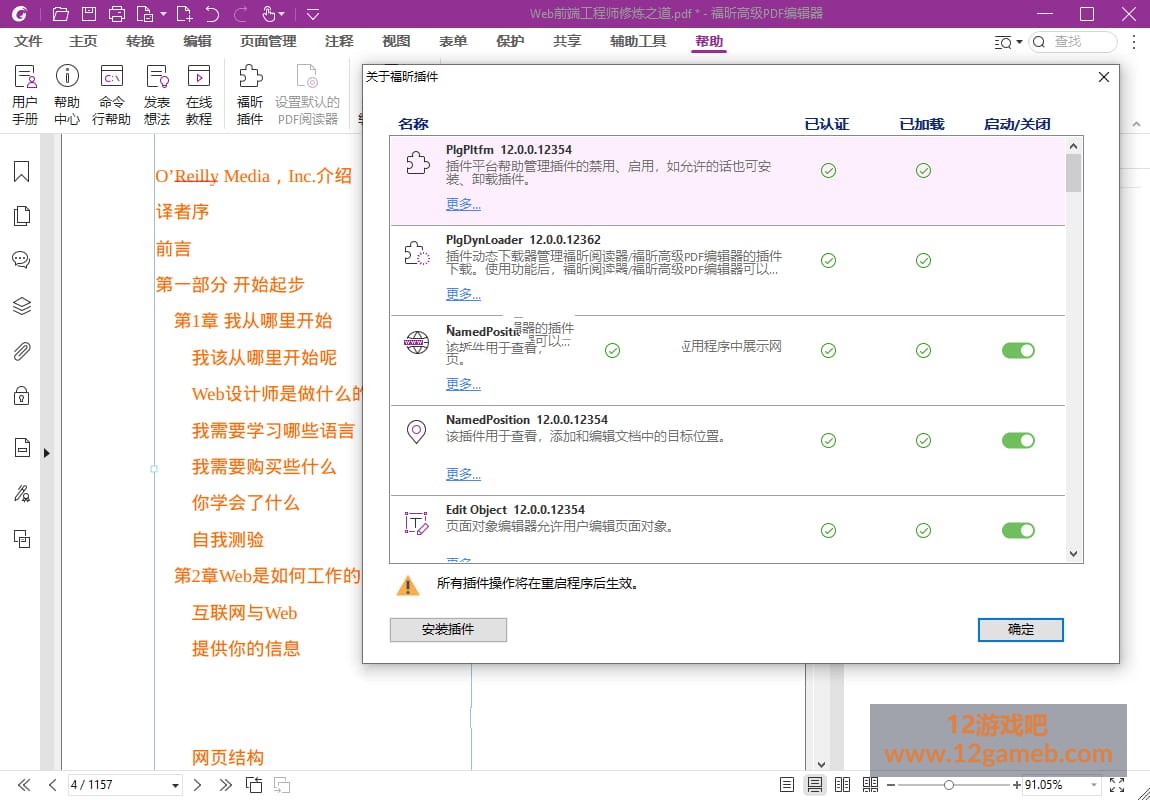Screen dimensions: 1150x800
Task: Open the Comments panel in sidebar
Action: pos(21,260)
